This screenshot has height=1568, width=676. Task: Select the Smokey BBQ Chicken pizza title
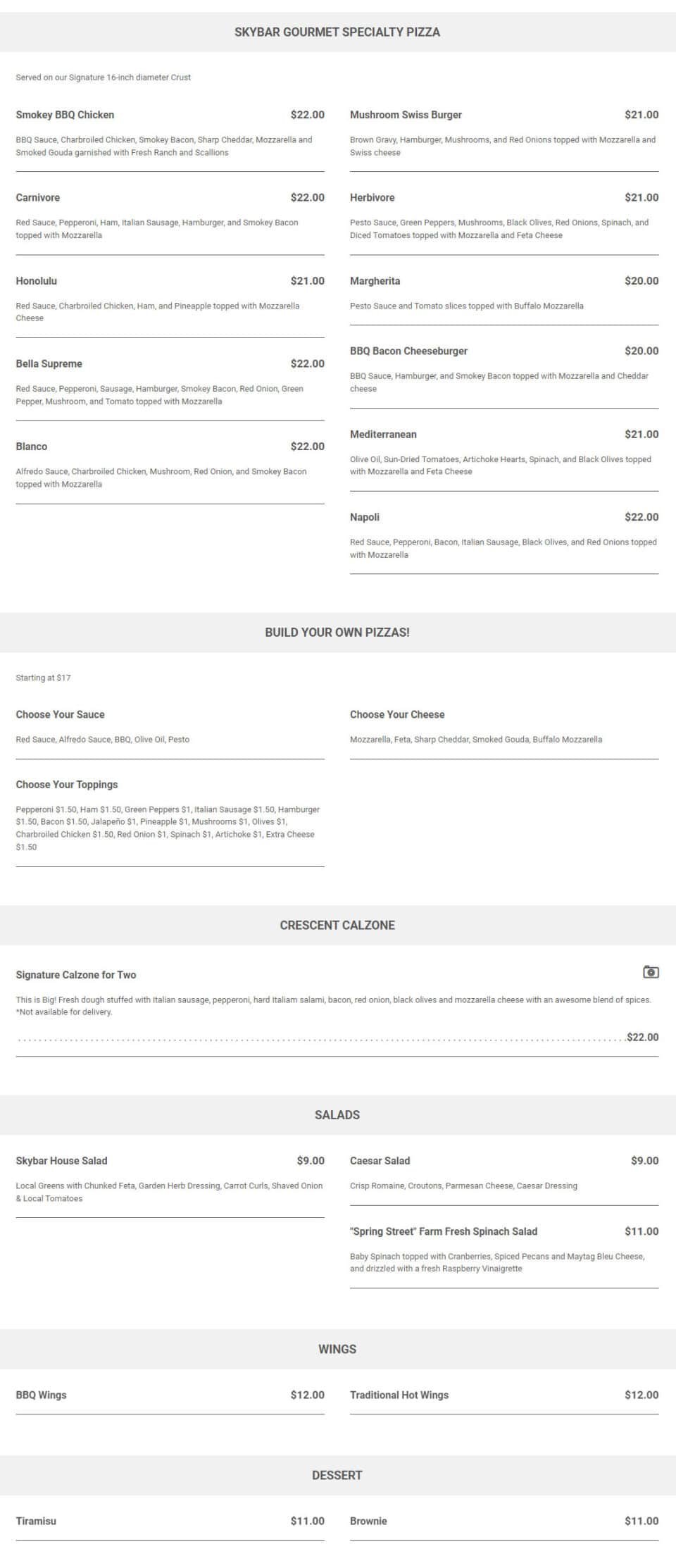click(x=65, y=115)
